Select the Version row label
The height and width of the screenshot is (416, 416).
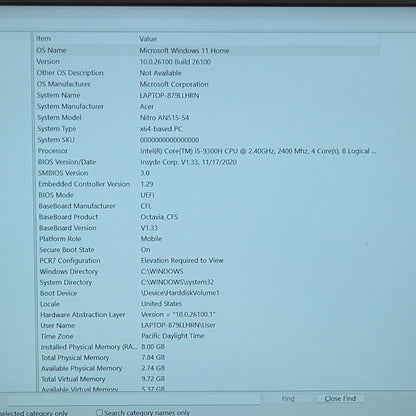point(48,62)
